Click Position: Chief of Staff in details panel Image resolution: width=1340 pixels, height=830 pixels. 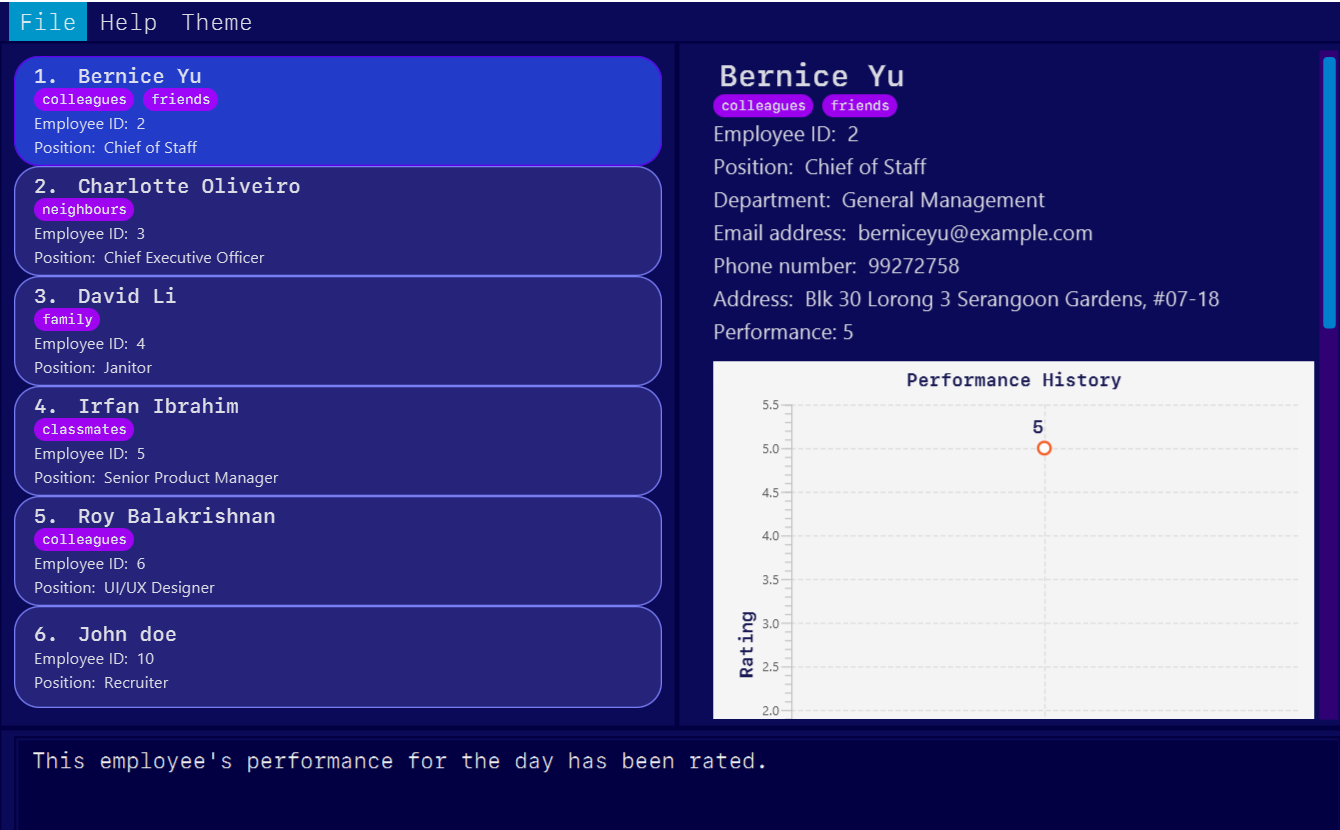tap(820, 167)
